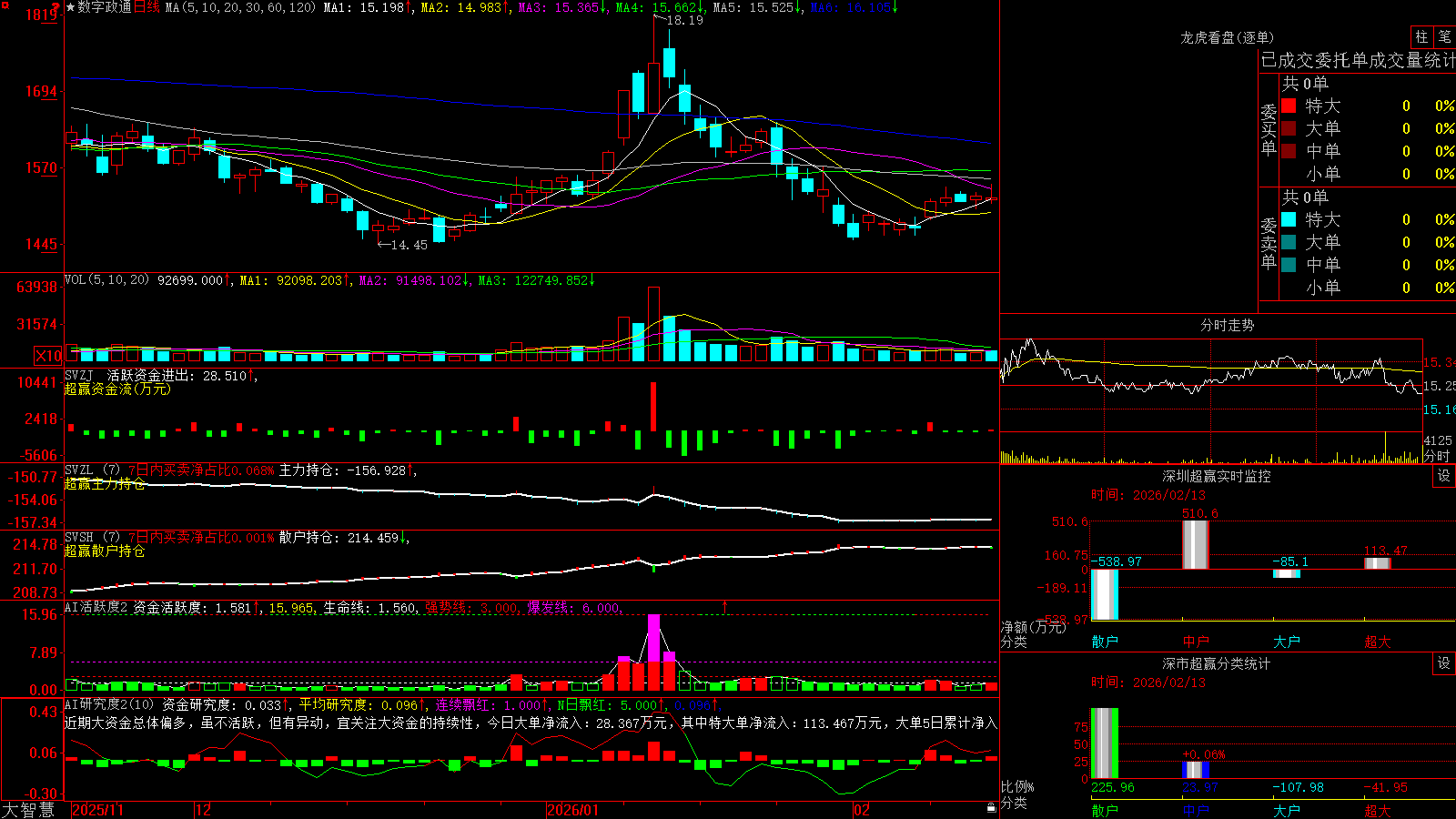The width and height of the screenshot is (1456, 819).
Task: Open 设 settings for 深市超赢分类统计
Action: point(1444,663)
